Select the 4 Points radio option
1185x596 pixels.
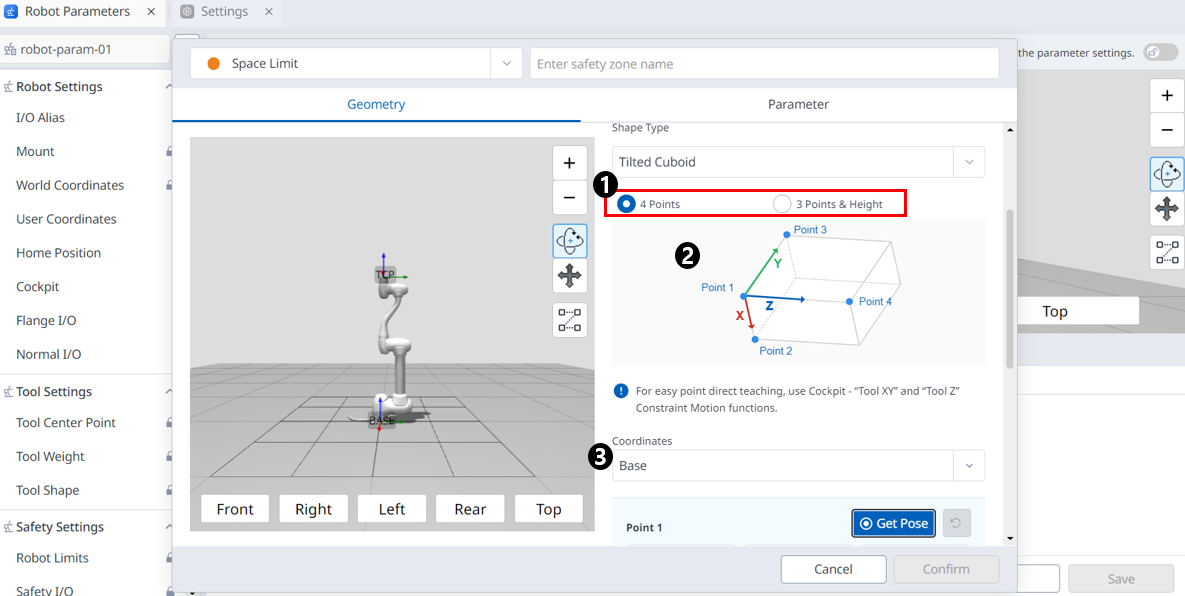pyautogui.click(x=627, y=204)
